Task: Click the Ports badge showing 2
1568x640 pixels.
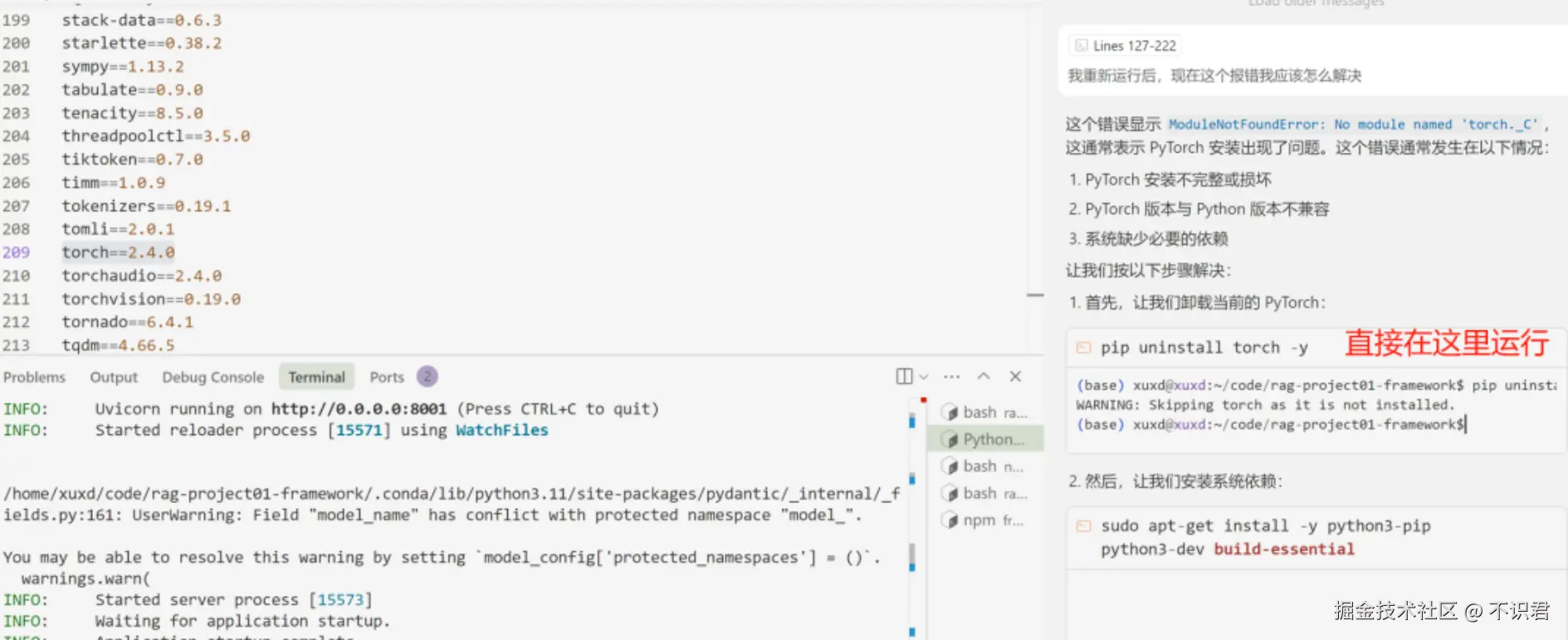Action: 427,376
